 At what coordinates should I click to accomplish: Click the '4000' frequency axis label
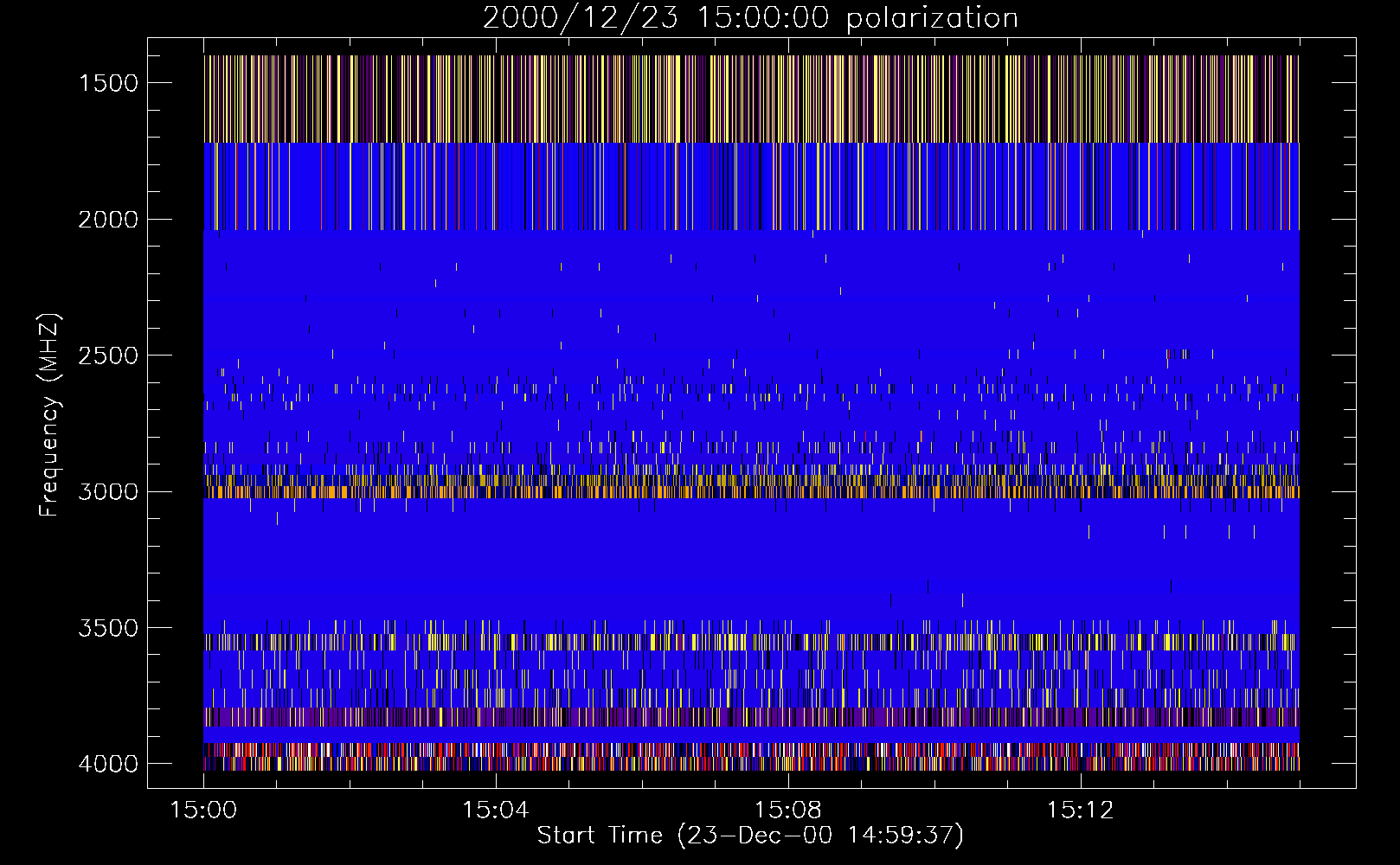coord(108,764)
